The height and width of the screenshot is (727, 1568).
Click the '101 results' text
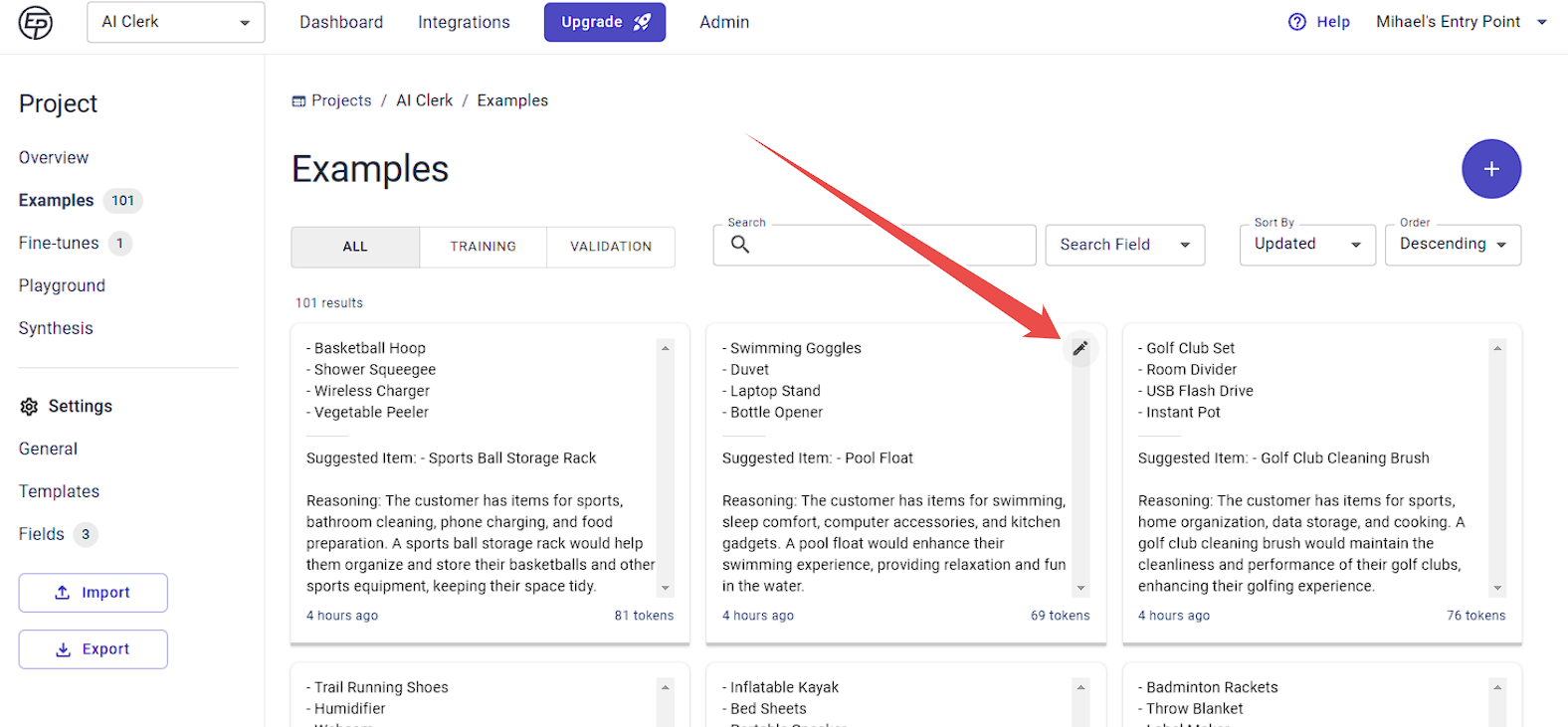(x=329, y=303)
